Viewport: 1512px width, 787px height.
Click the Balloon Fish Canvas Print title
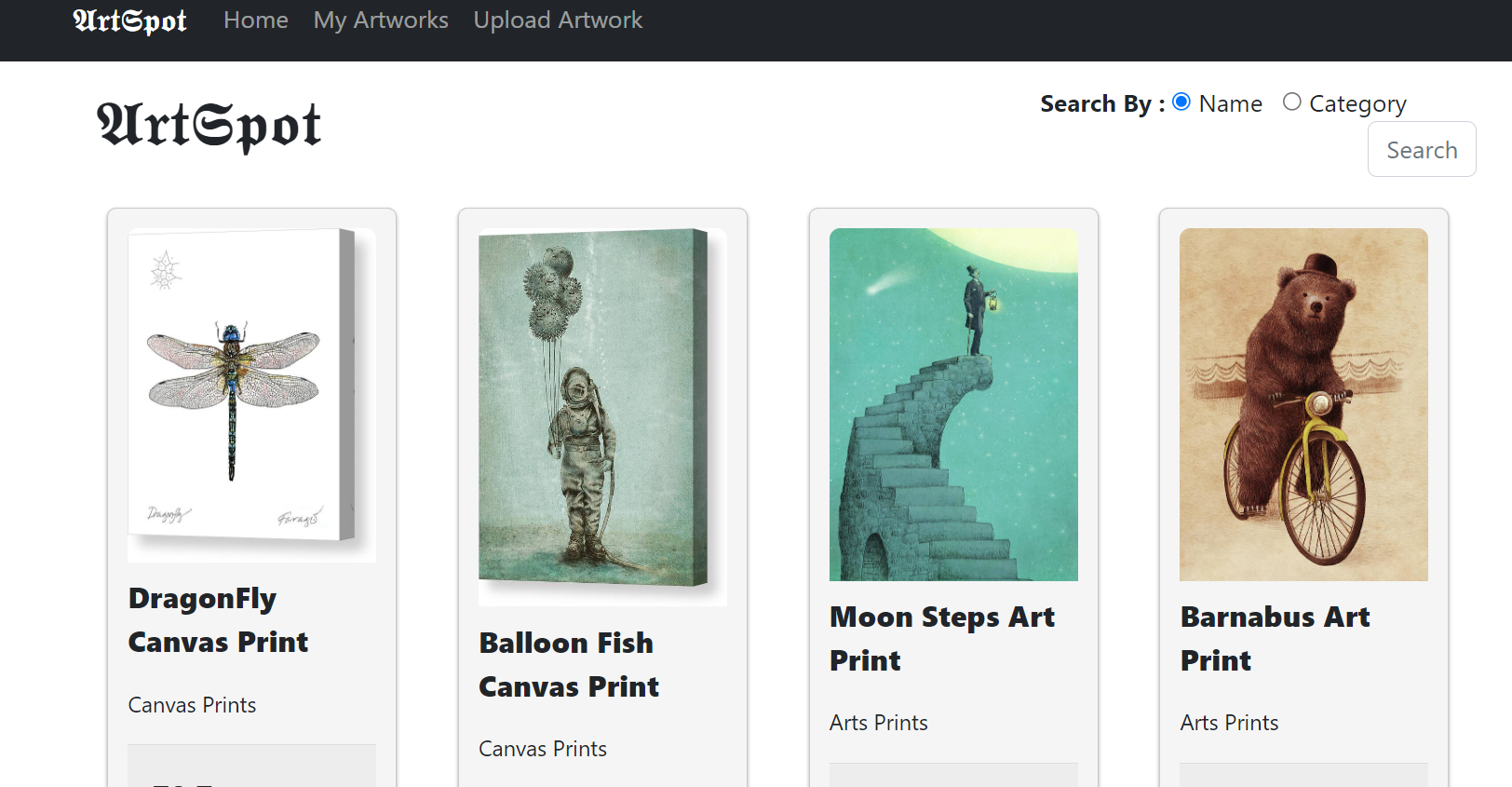[569, 665]
